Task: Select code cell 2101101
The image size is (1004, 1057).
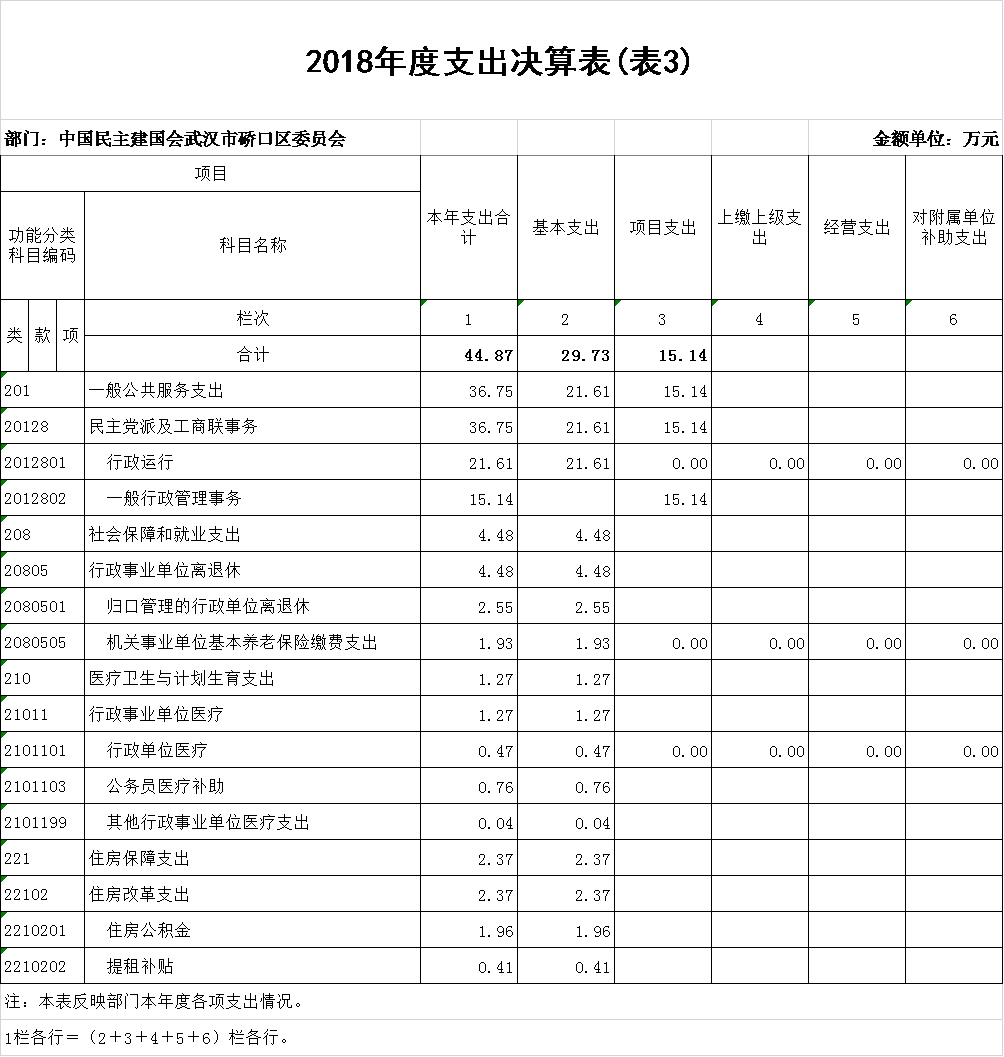Action: tap(42, 750)
